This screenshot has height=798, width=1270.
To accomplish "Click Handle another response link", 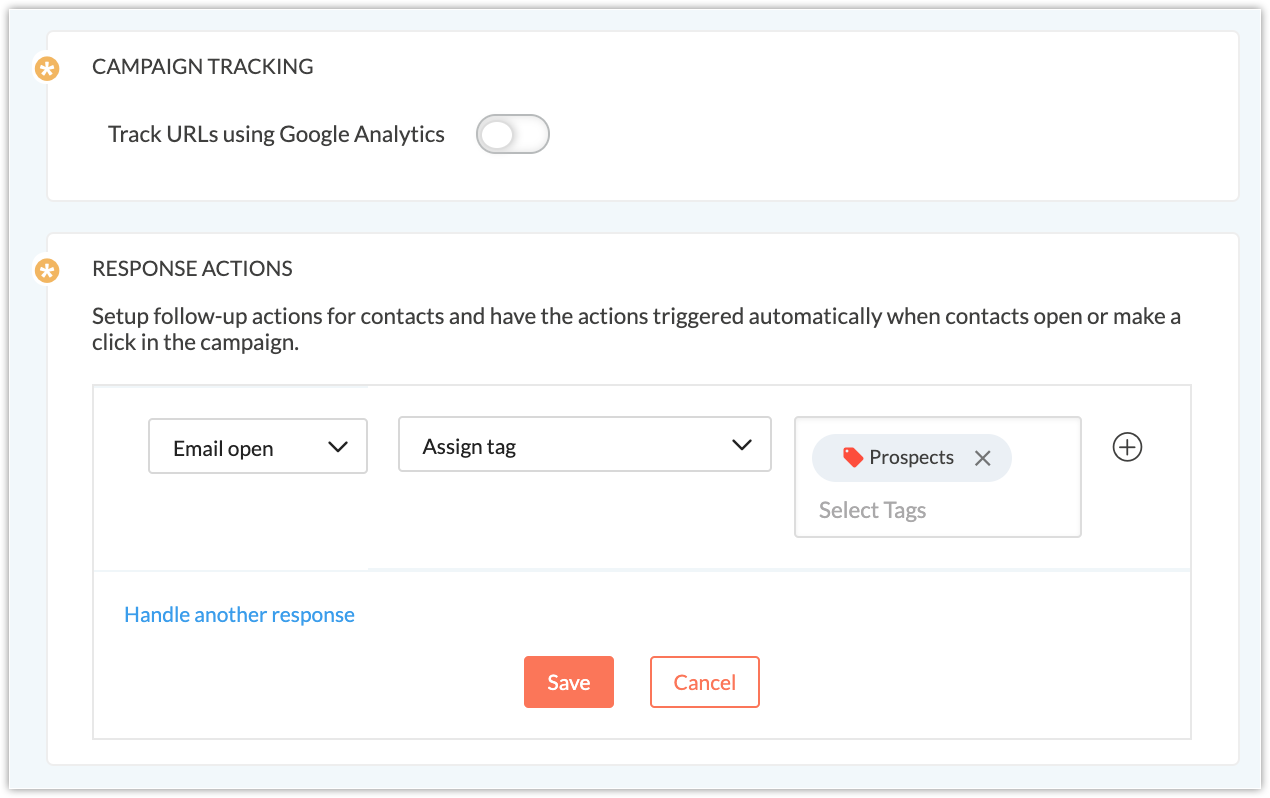I will coord(239,614).
